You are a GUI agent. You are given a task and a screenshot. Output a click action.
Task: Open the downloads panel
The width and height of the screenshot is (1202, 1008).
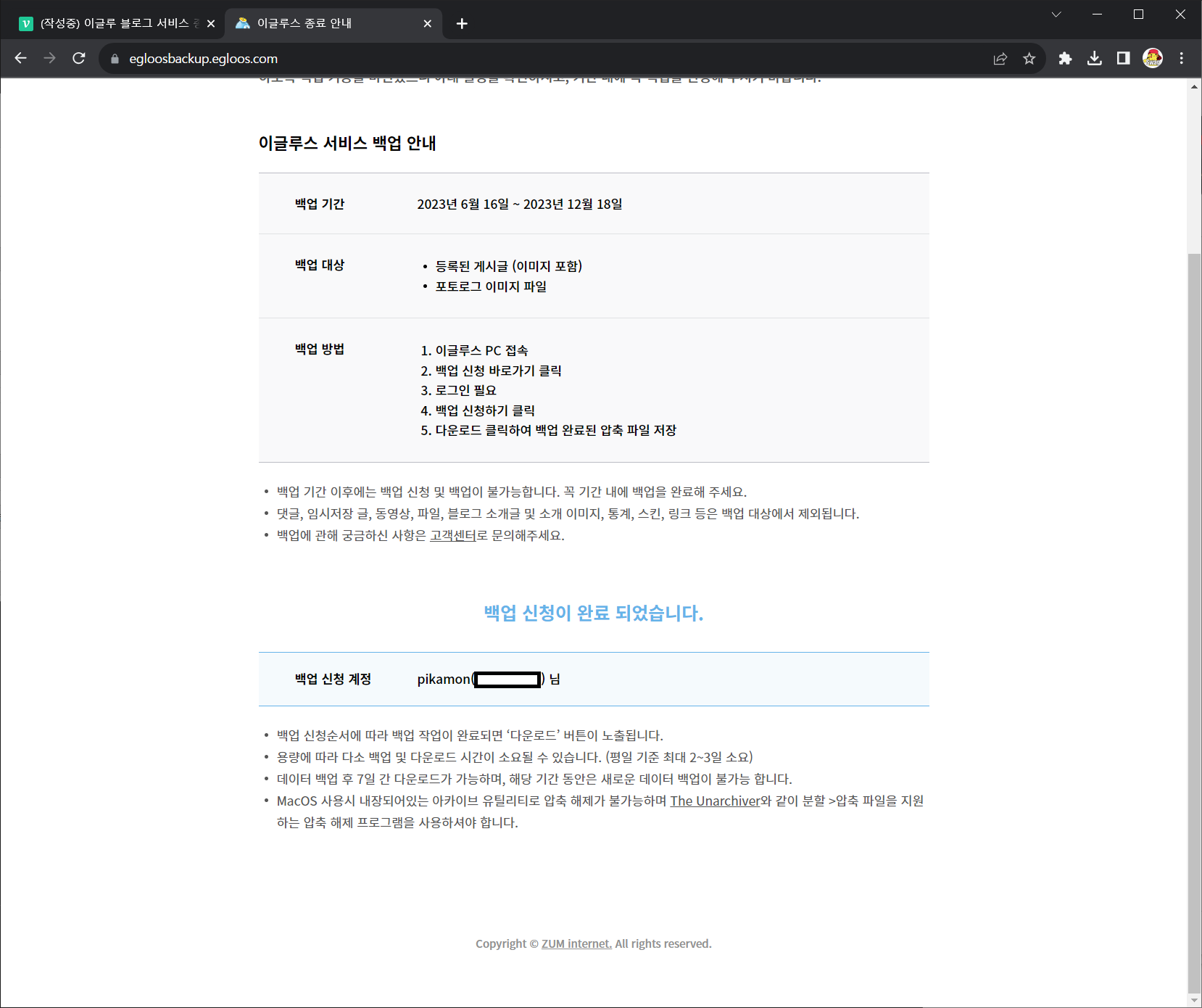point(1095,58)
